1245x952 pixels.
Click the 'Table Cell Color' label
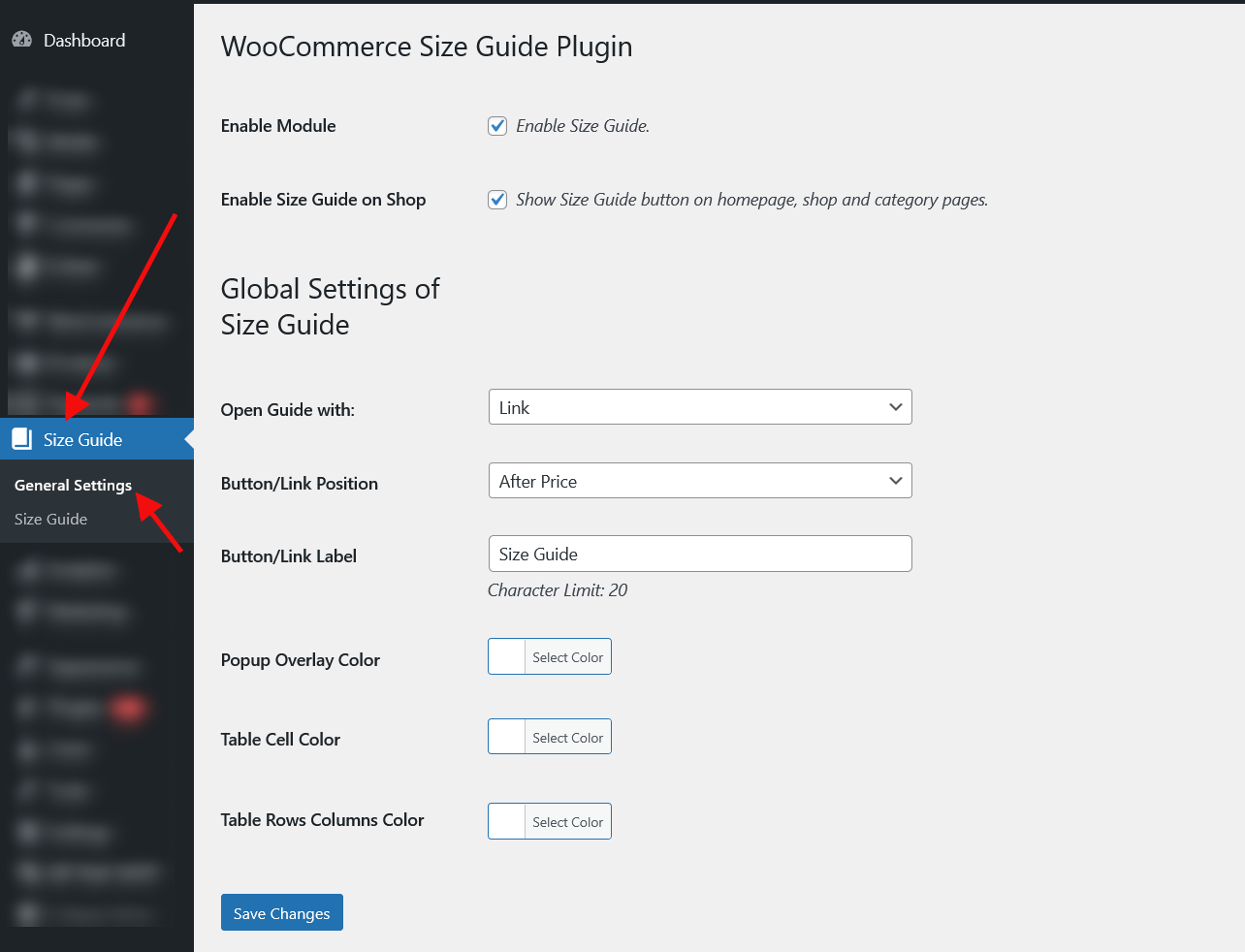tap(280, 740)
